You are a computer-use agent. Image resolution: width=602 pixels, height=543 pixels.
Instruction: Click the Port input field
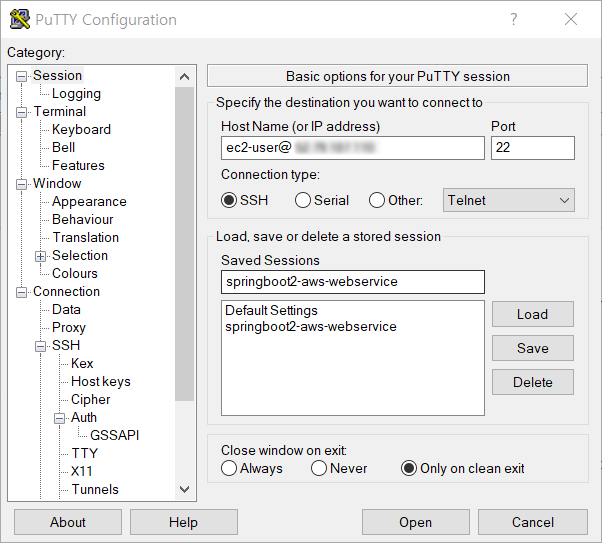[x=533, y=147]
